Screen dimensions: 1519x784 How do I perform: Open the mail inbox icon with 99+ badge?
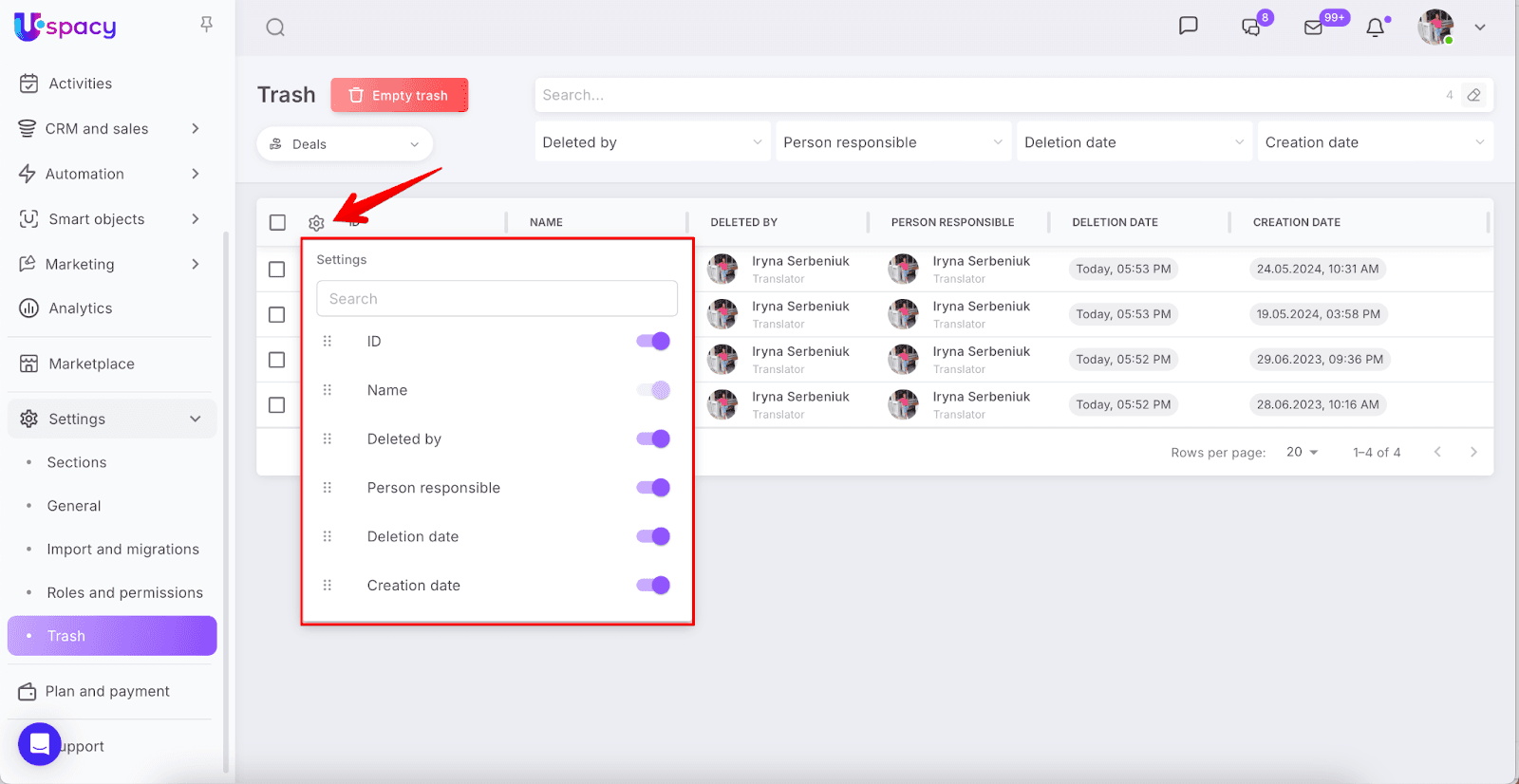pos(1314,28)
